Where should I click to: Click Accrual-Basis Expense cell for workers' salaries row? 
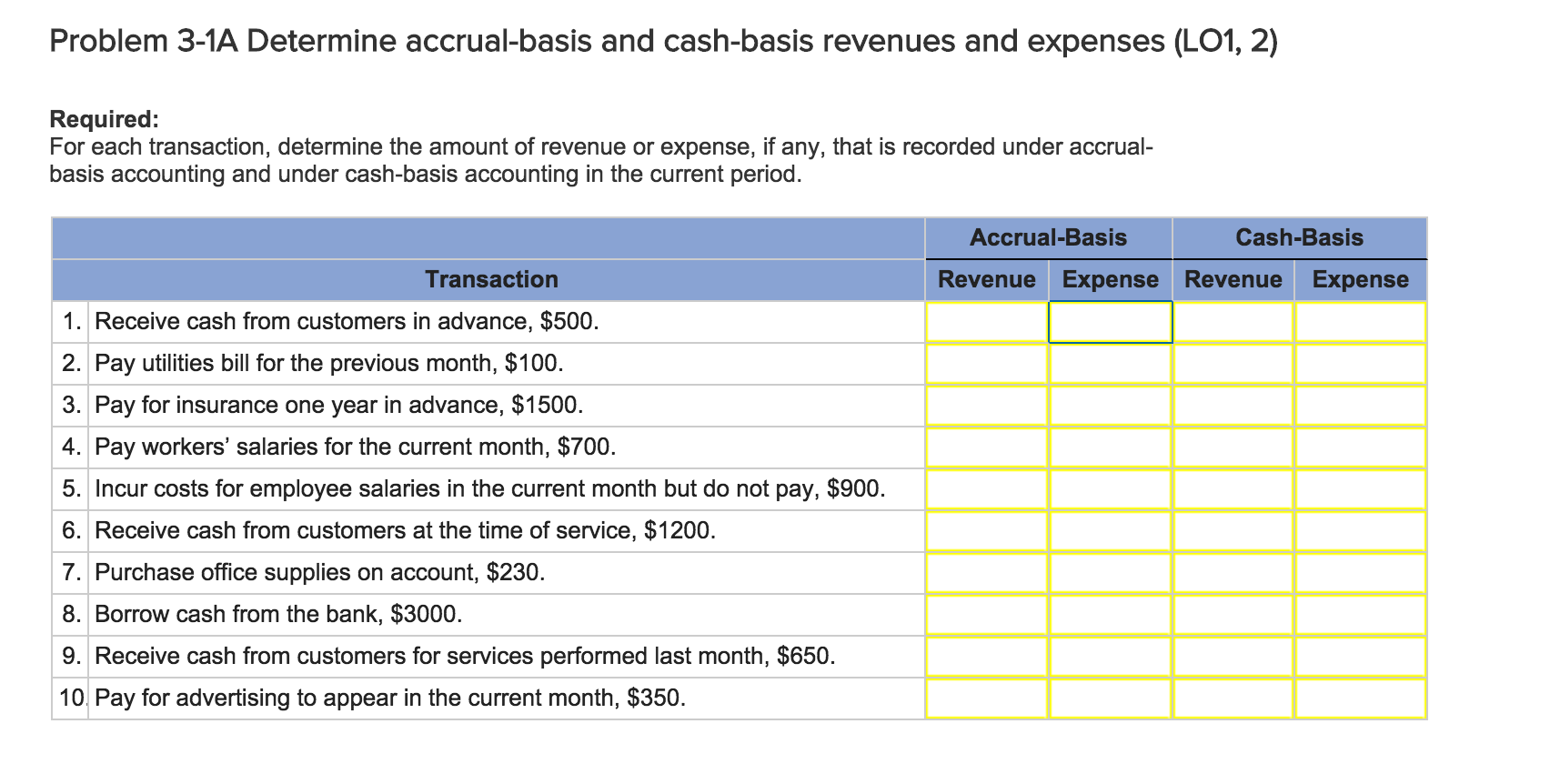1111,447
